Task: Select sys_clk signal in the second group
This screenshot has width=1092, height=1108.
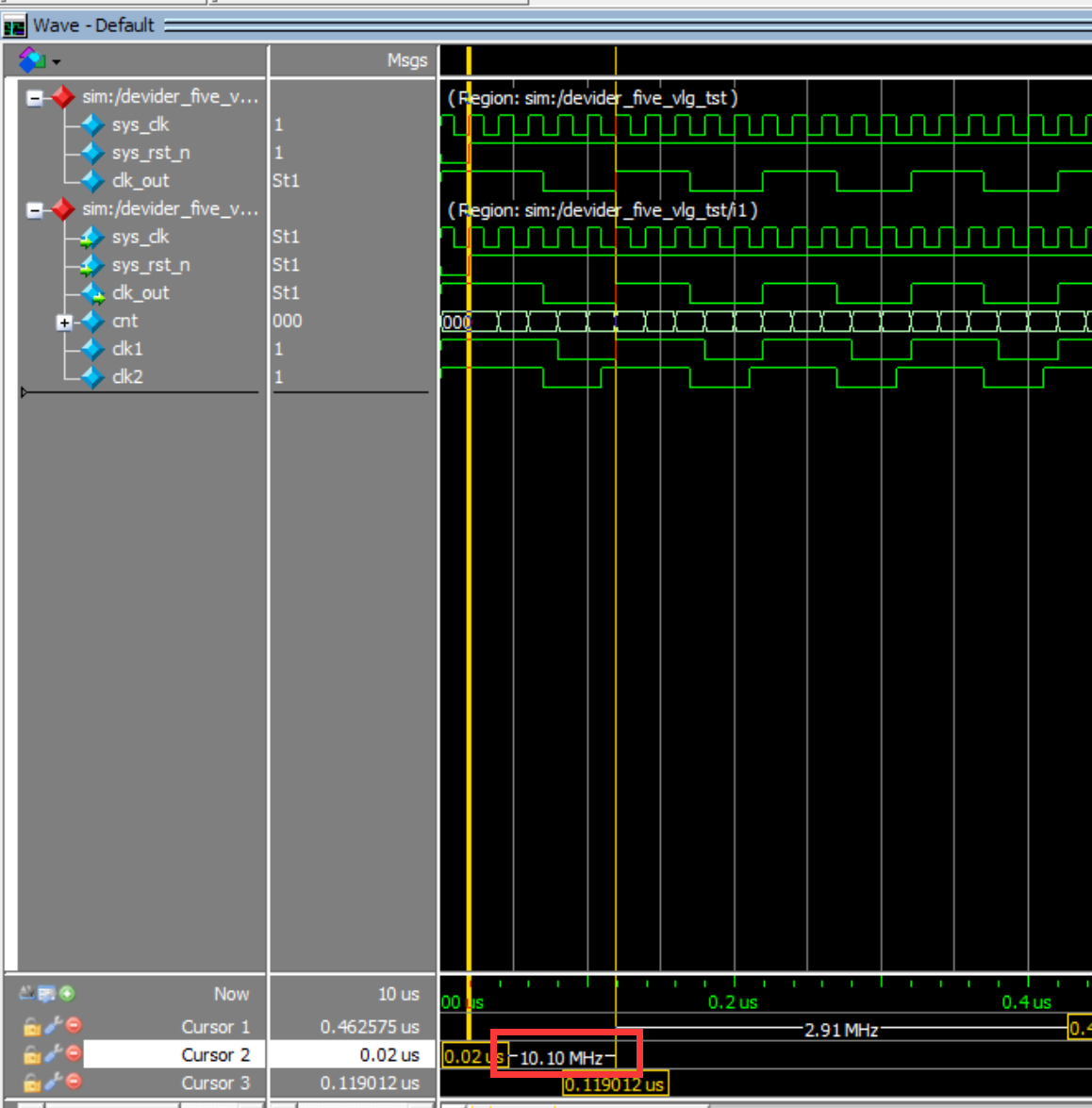Action: pos(140,237)
